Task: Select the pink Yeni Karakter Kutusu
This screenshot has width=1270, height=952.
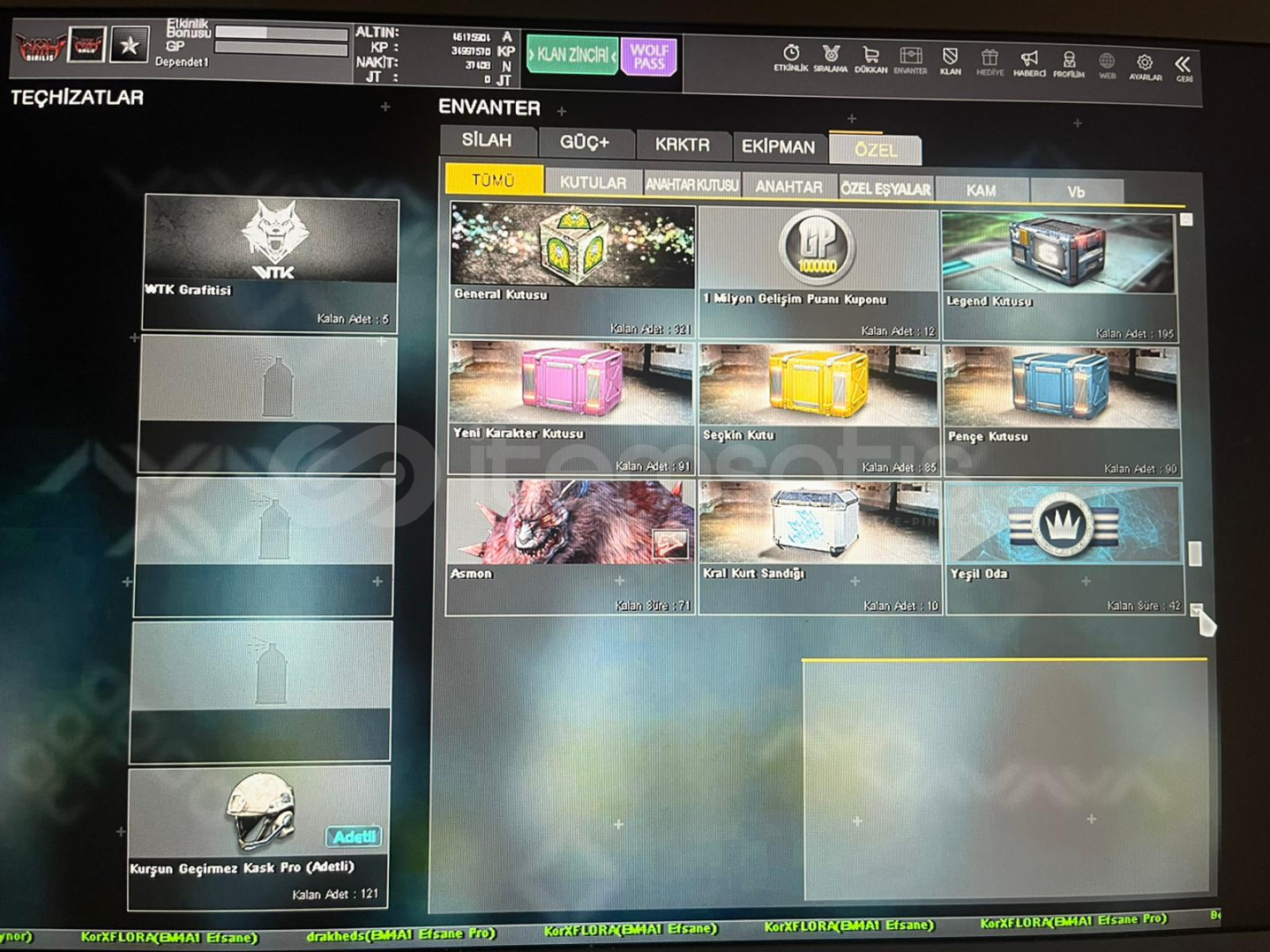Action: [x=571, y=408]
